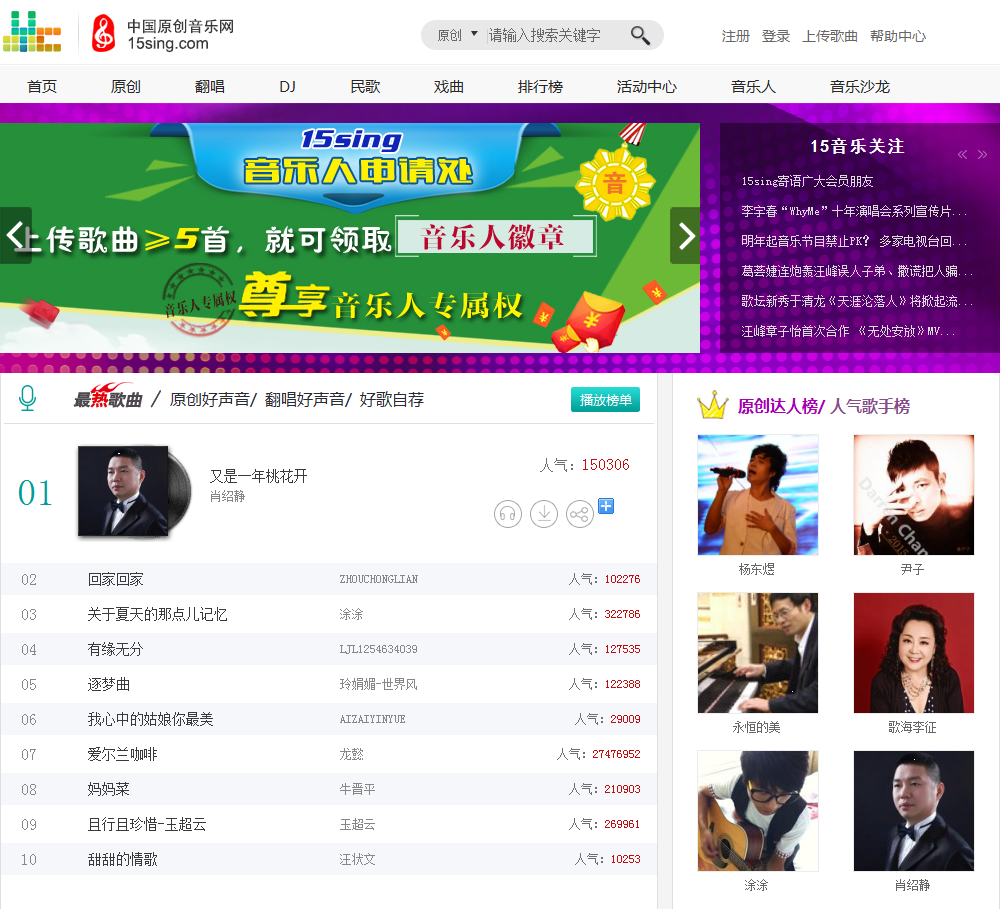Viewport: 1000px width, 909px height.
Task: Click the 15sing treble clef logo
Action: point(103,33)
